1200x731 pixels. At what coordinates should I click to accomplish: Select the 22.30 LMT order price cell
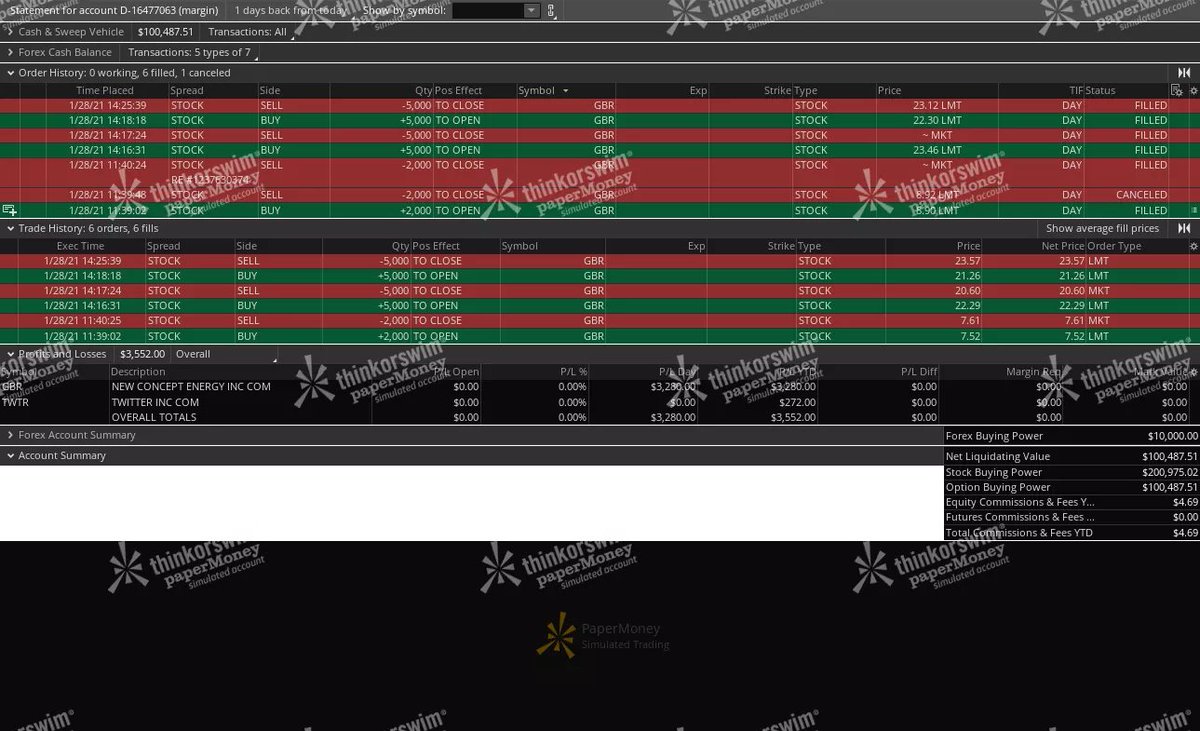pyautogui.click(x=937, y=120)
